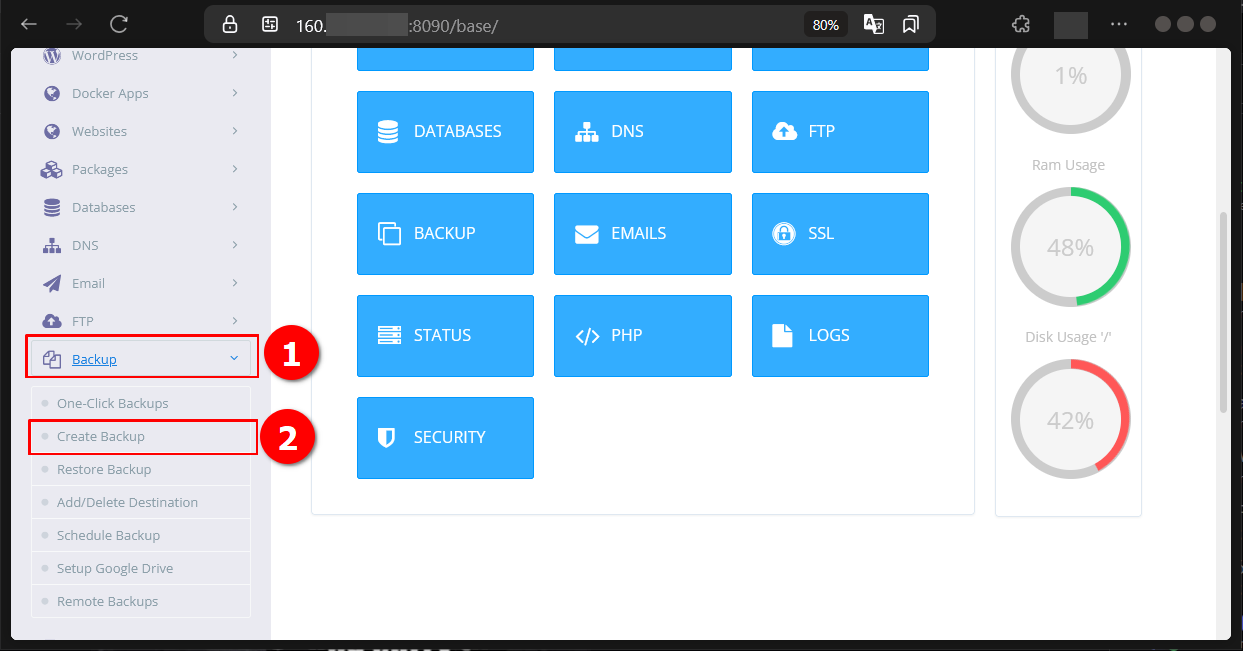This screenshot has height=651, width=1243.
Task: Open the browser three-dot menu
Action: [1119, 25]
